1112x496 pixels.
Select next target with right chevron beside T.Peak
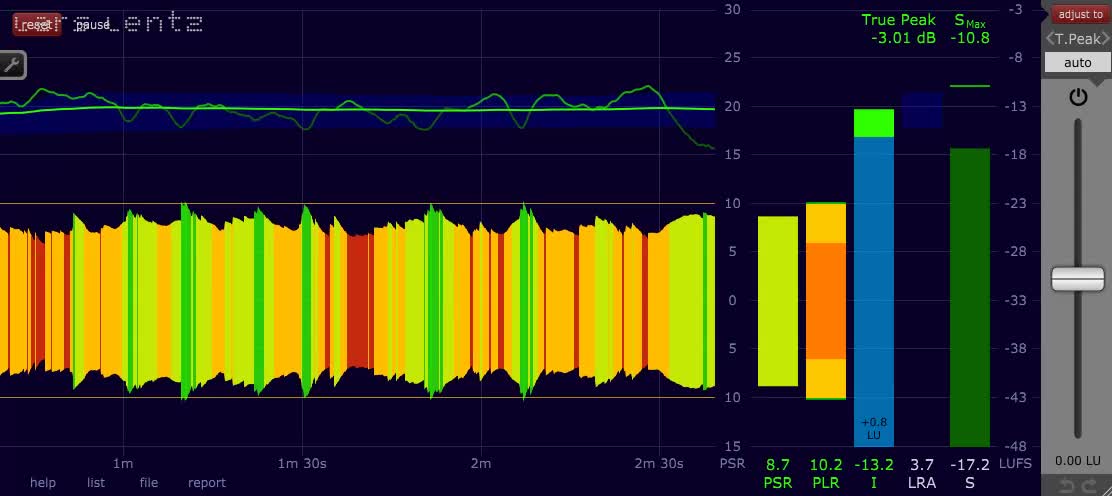click(x=1106, y=39)
